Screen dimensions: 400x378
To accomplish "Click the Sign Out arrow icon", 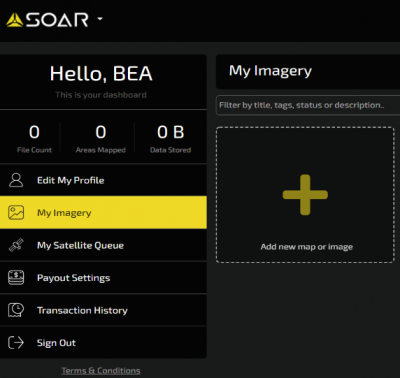I will (16, 343).
